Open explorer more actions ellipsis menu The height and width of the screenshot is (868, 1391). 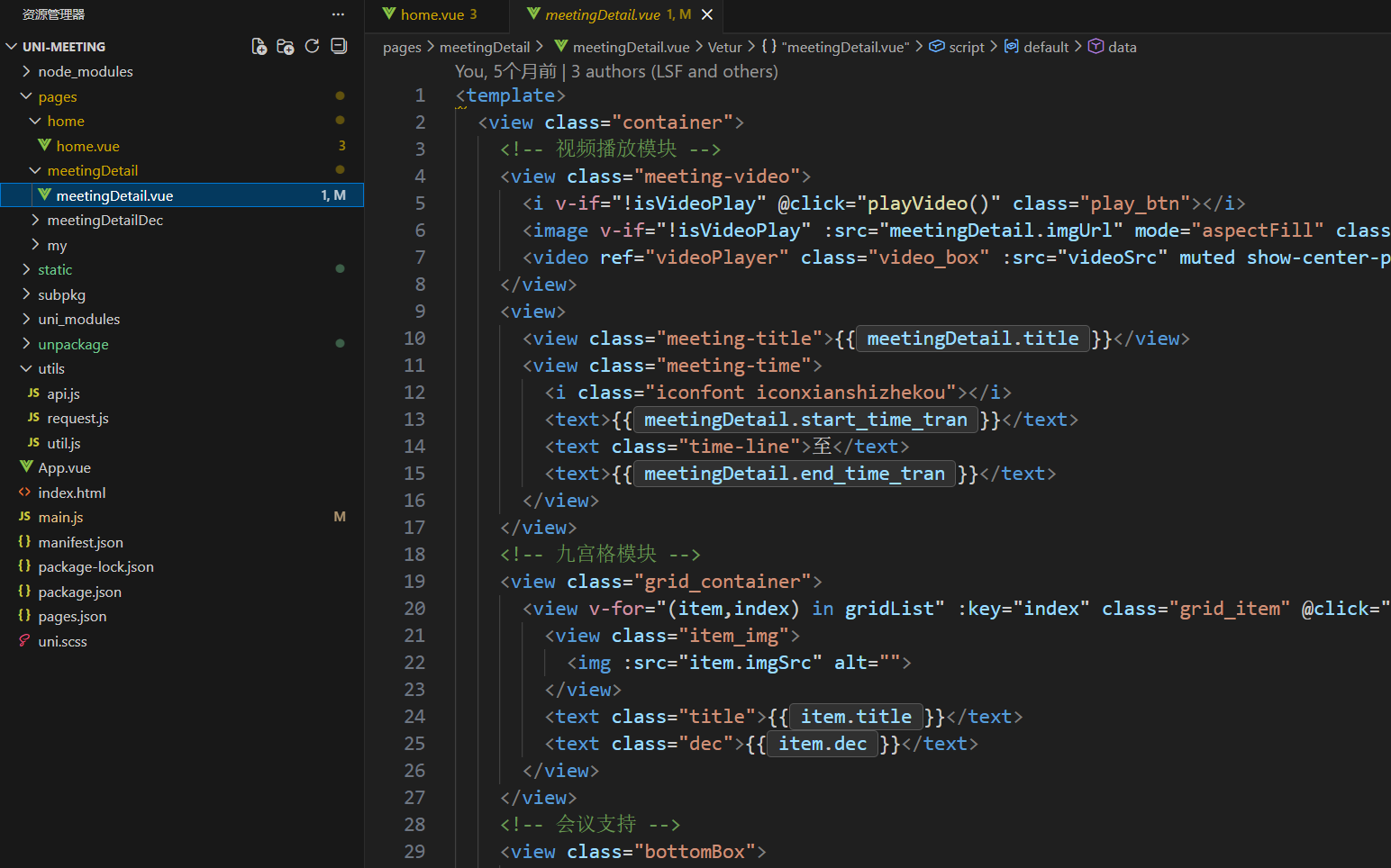[x=338, y=14]
